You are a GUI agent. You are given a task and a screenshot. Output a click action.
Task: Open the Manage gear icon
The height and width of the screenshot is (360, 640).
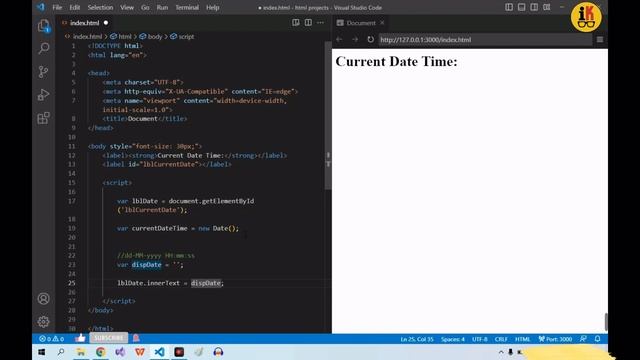click(43, 322)
